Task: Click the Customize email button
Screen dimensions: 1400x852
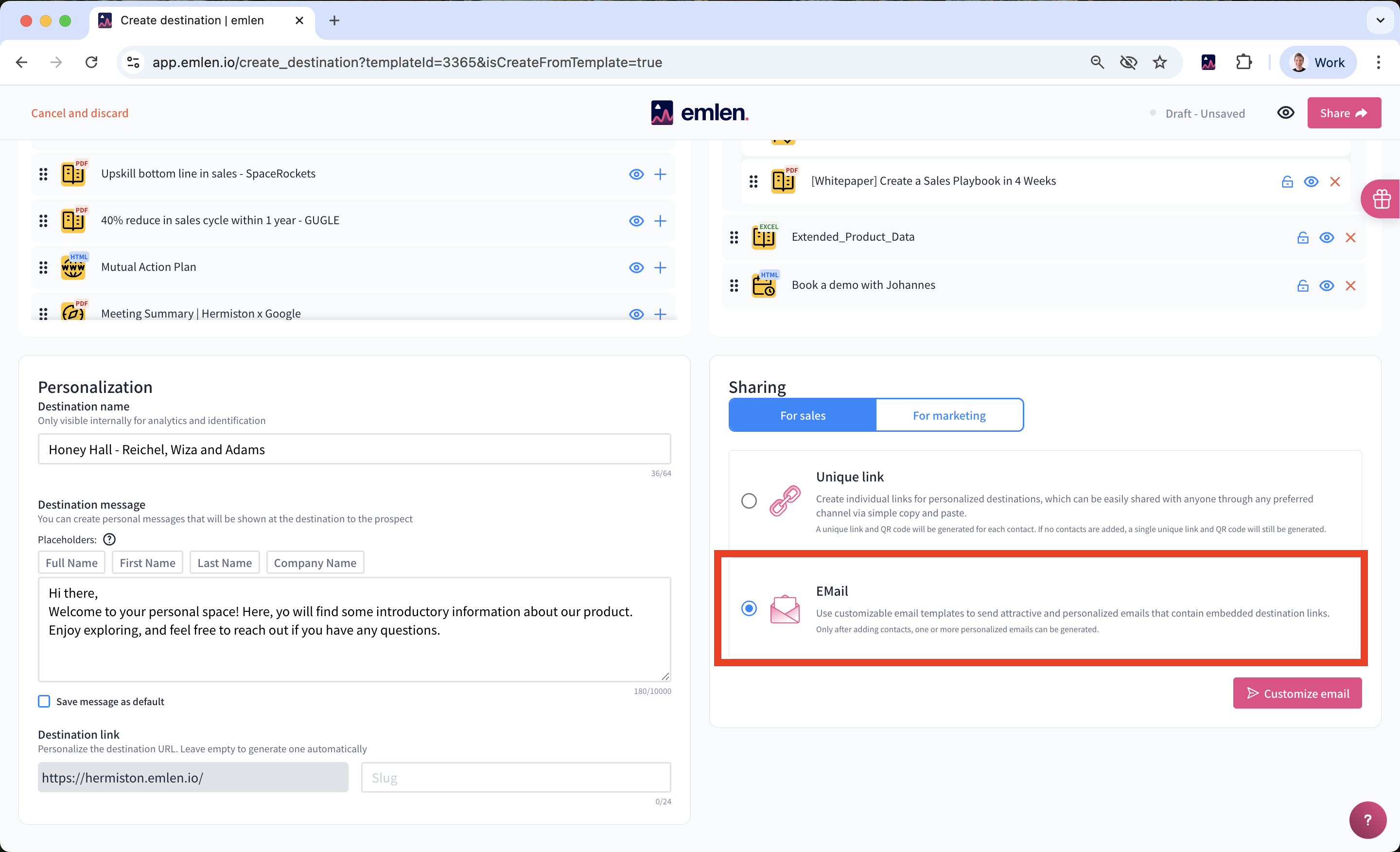Action: [1296, 693]
